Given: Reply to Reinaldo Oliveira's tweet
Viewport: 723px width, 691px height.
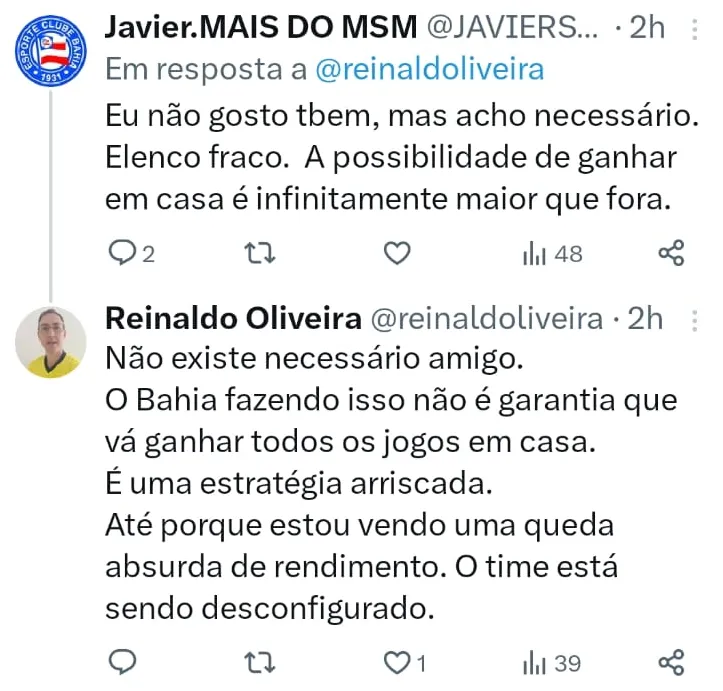Looking at the screenshot, I should [121, 662].
